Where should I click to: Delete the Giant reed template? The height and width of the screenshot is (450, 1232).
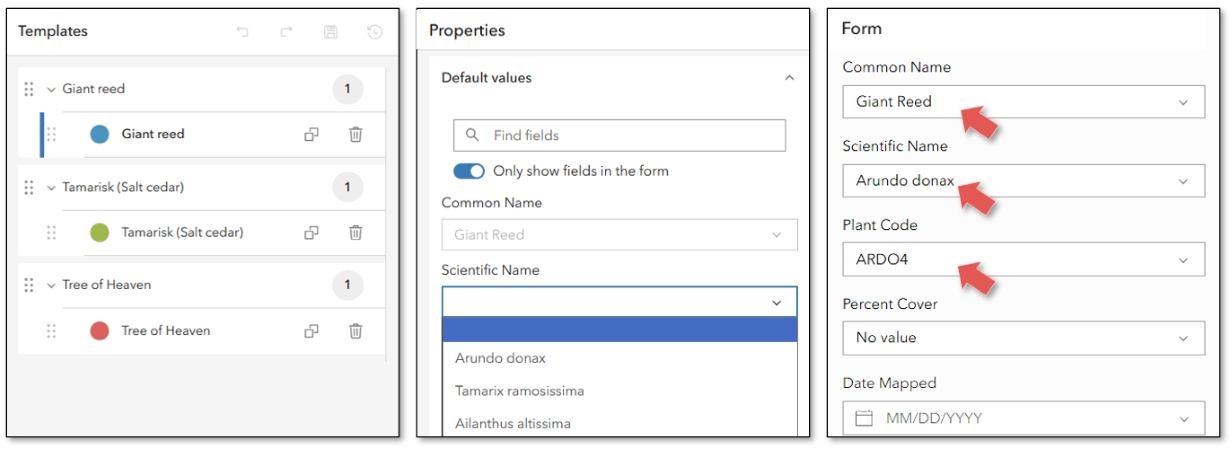tap(355, 134)
